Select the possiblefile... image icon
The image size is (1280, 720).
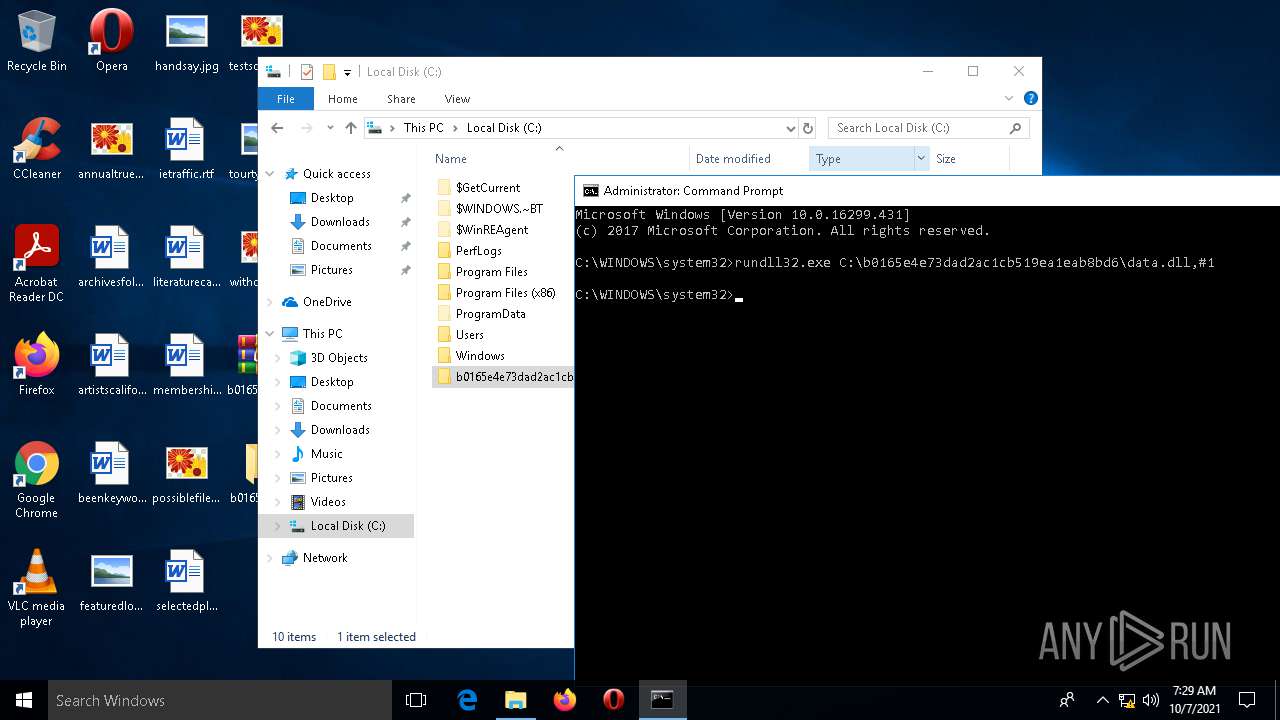(187, 472)
